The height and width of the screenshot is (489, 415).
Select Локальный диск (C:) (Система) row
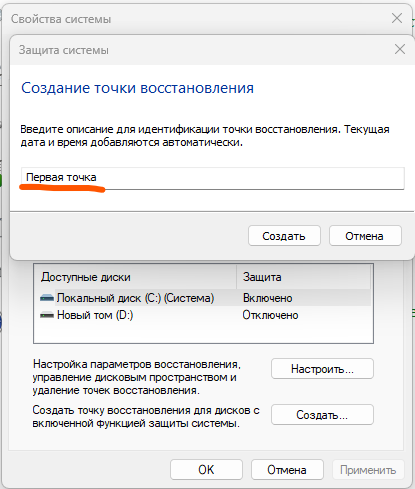click(204, 298)
